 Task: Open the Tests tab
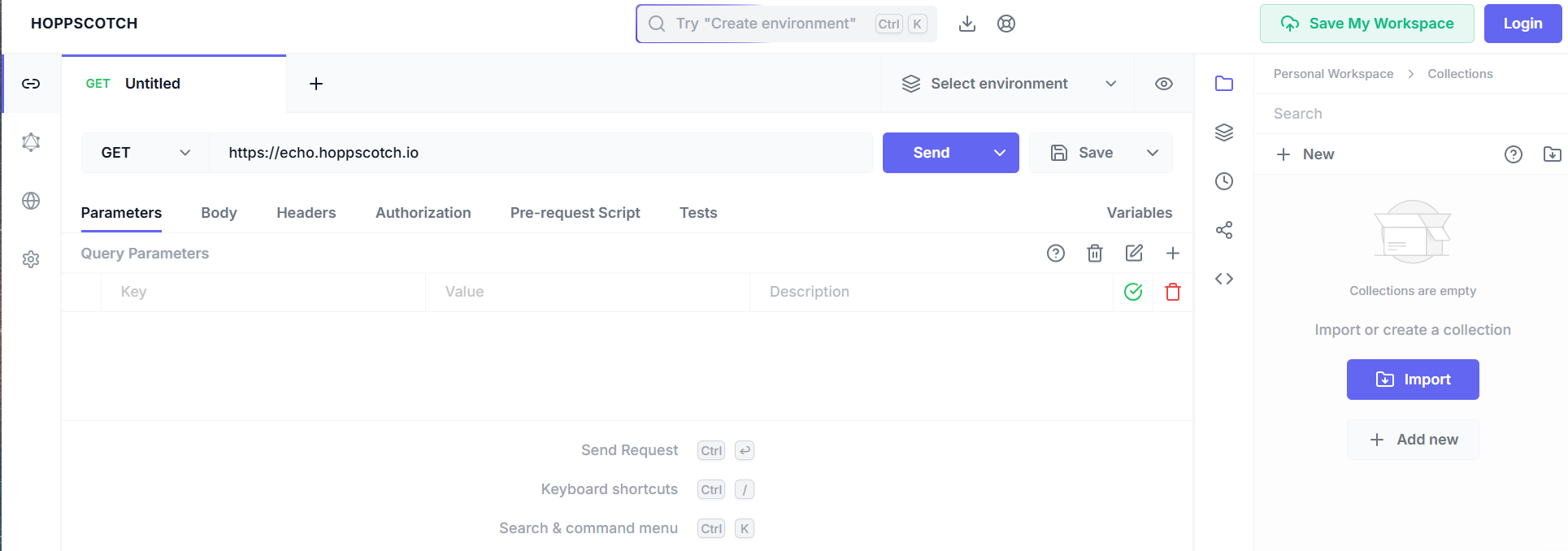click(x=698, y=213)
